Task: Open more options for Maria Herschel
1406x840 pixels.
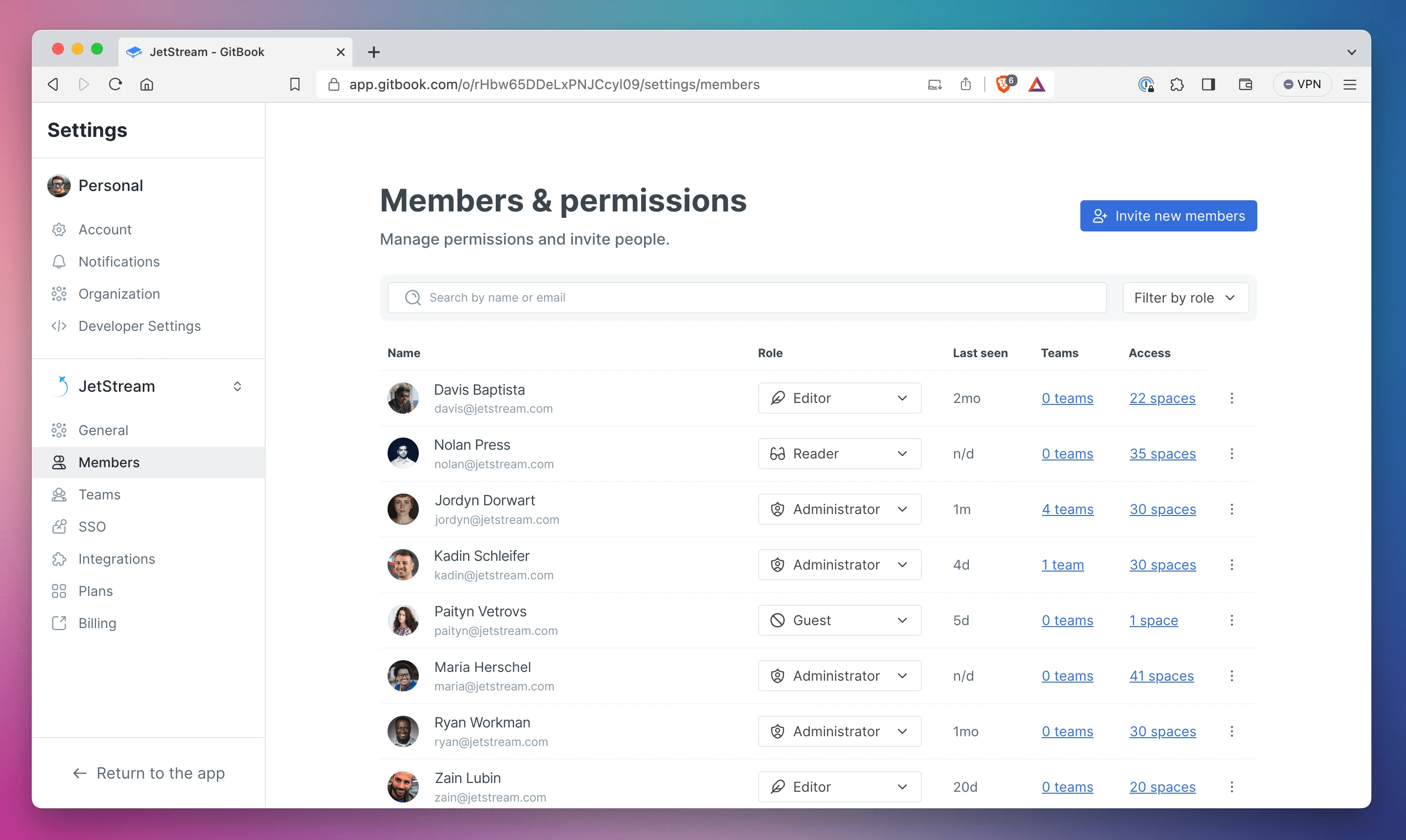Action: (x=1231, y=675)
